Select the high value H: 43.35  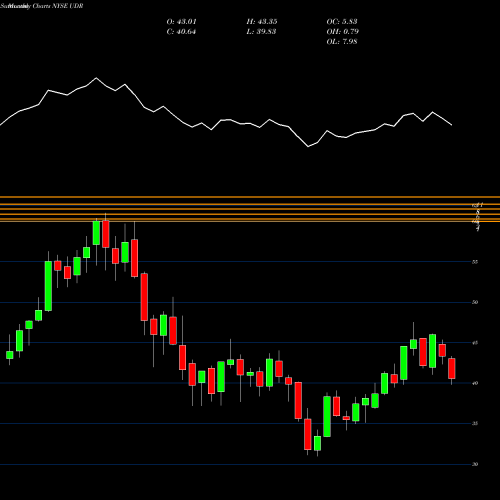coord(262,22)
